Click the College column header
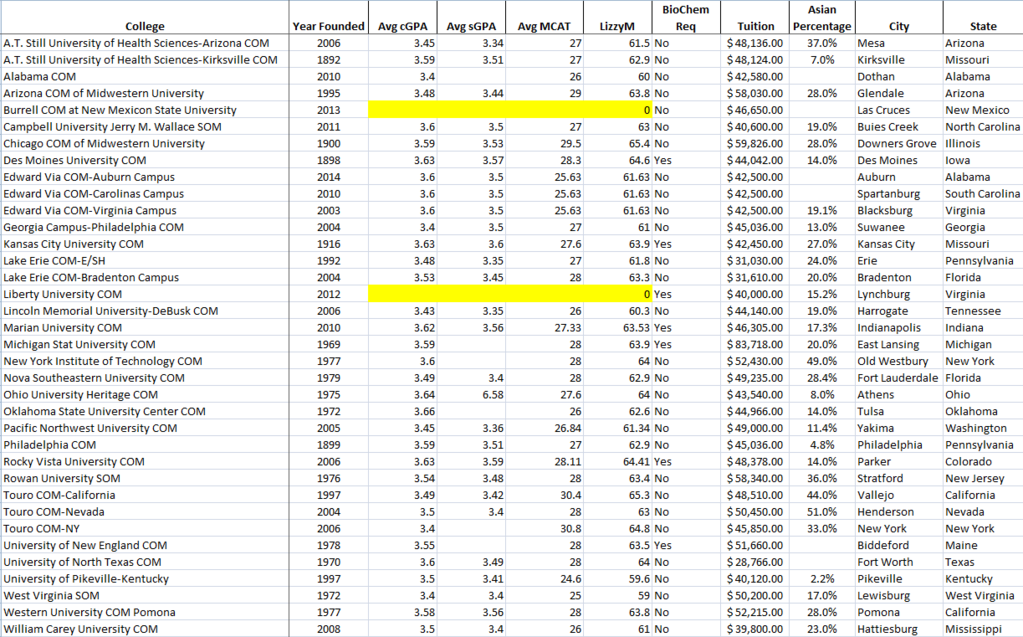Viewport: 1023px width, 637px height. 145,26
